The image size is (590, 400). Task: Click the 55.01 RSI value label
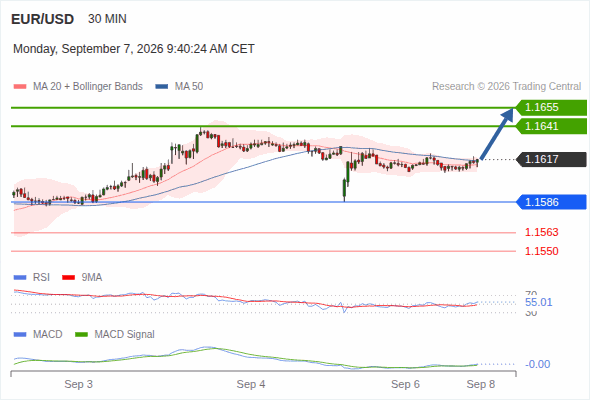[538, 302]
